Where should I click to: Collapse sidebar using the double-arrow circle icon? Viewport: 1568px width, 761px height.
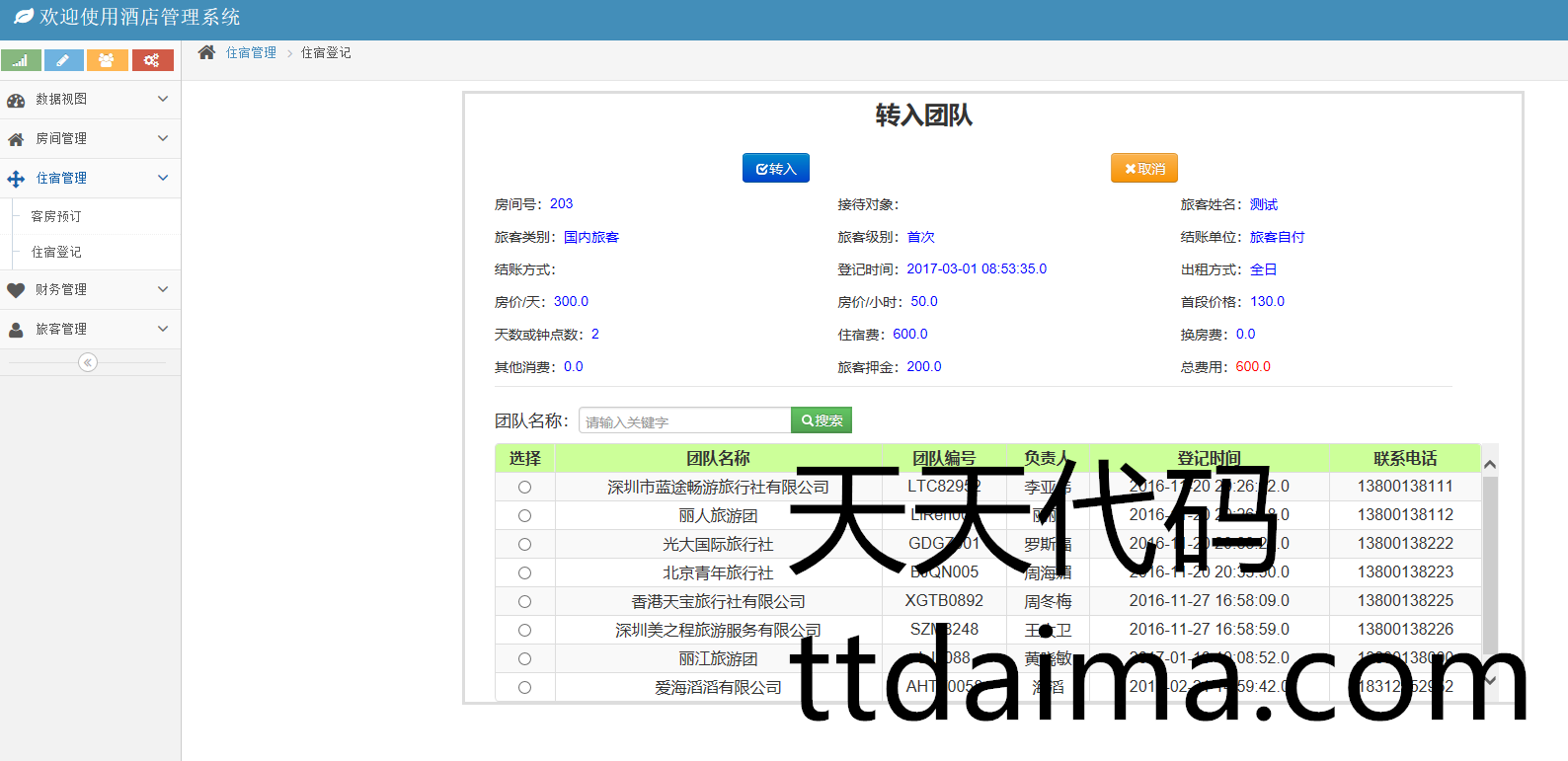(x=88, y=362)
